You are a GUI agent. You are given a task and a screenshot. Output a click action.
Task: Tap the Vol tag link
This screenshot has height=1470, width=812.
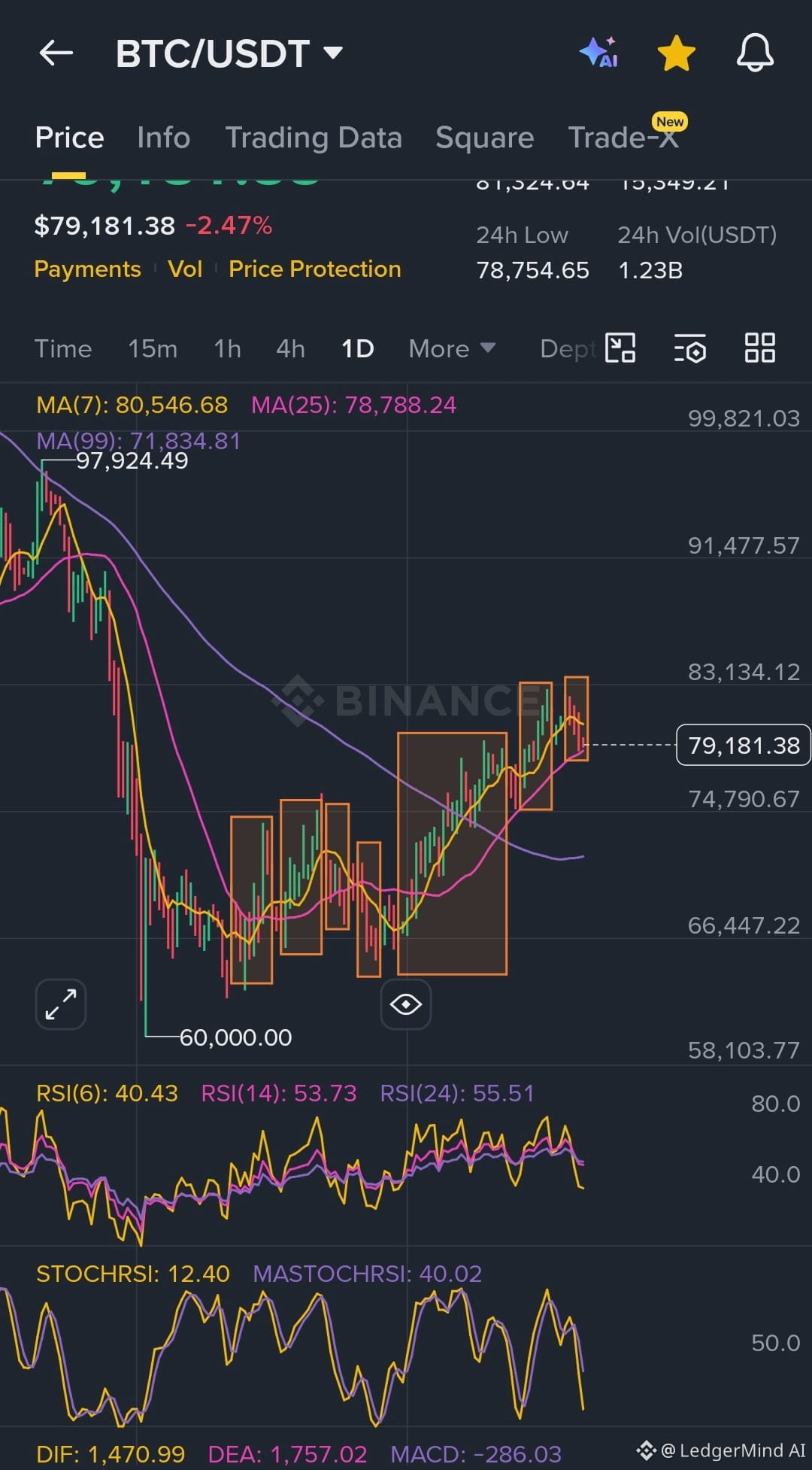point(185,269)
